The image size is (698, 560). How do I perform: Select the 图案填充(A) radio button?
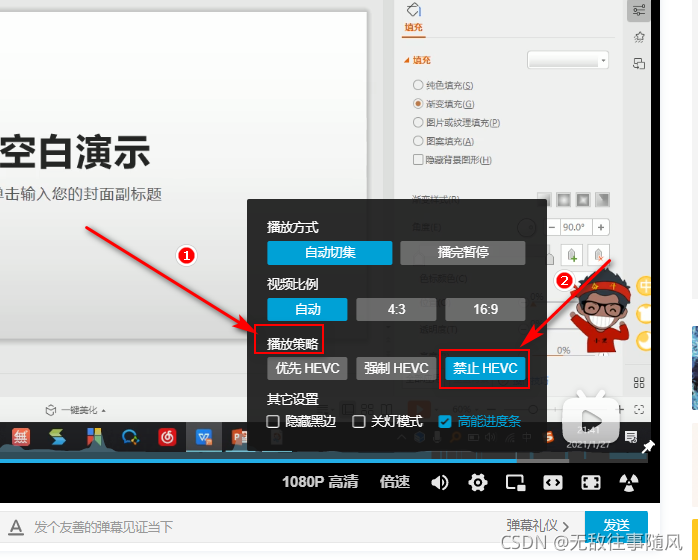click(418, 141)
